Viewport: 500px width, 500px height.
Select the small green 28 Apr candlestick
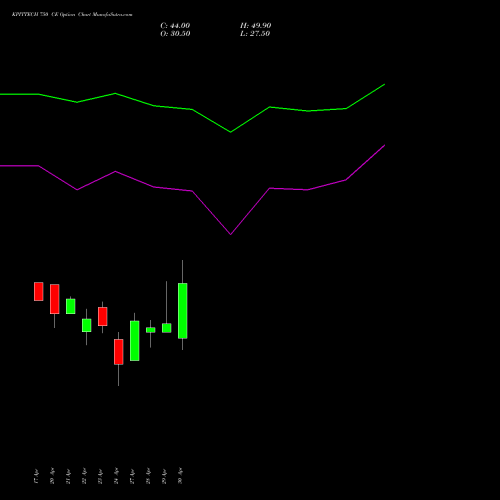151,330
